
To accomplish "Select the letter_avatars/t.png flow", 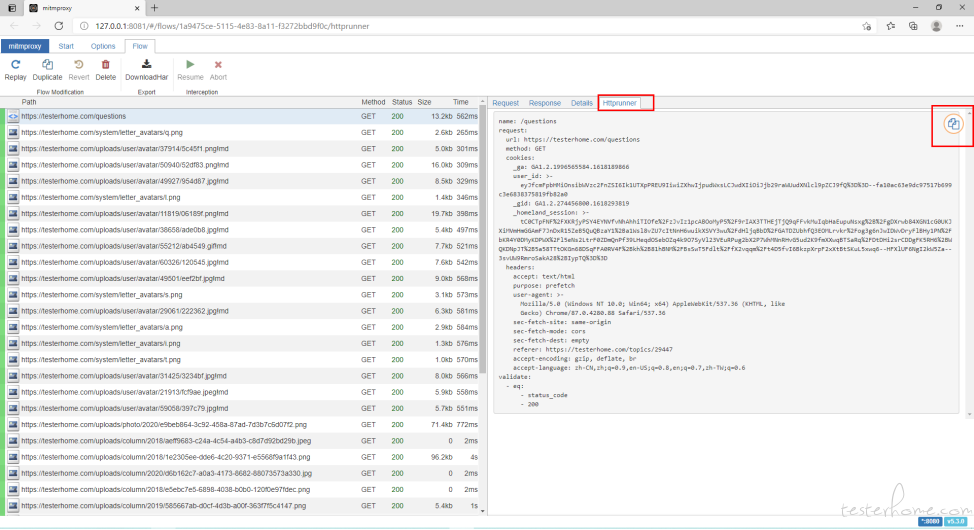I will coord(242,359).
